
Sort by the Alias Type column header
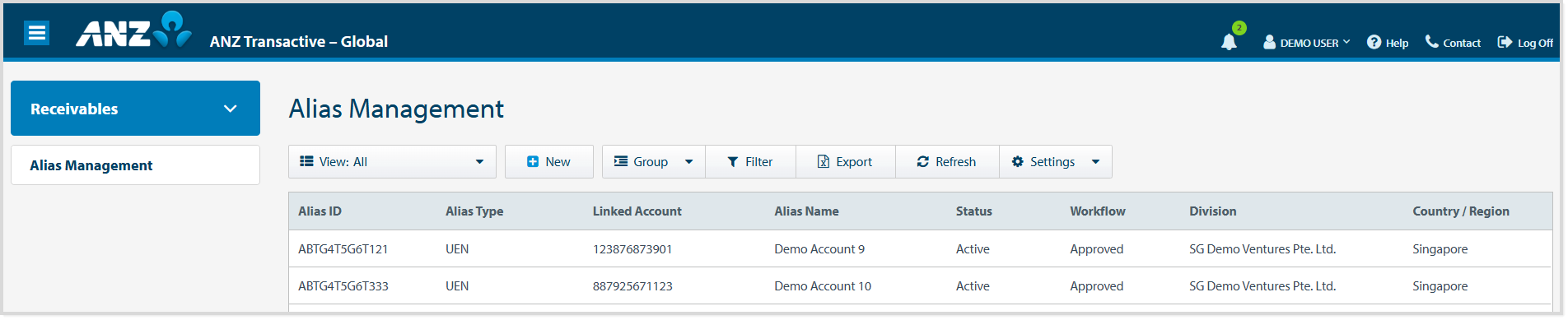pos(474,211)
